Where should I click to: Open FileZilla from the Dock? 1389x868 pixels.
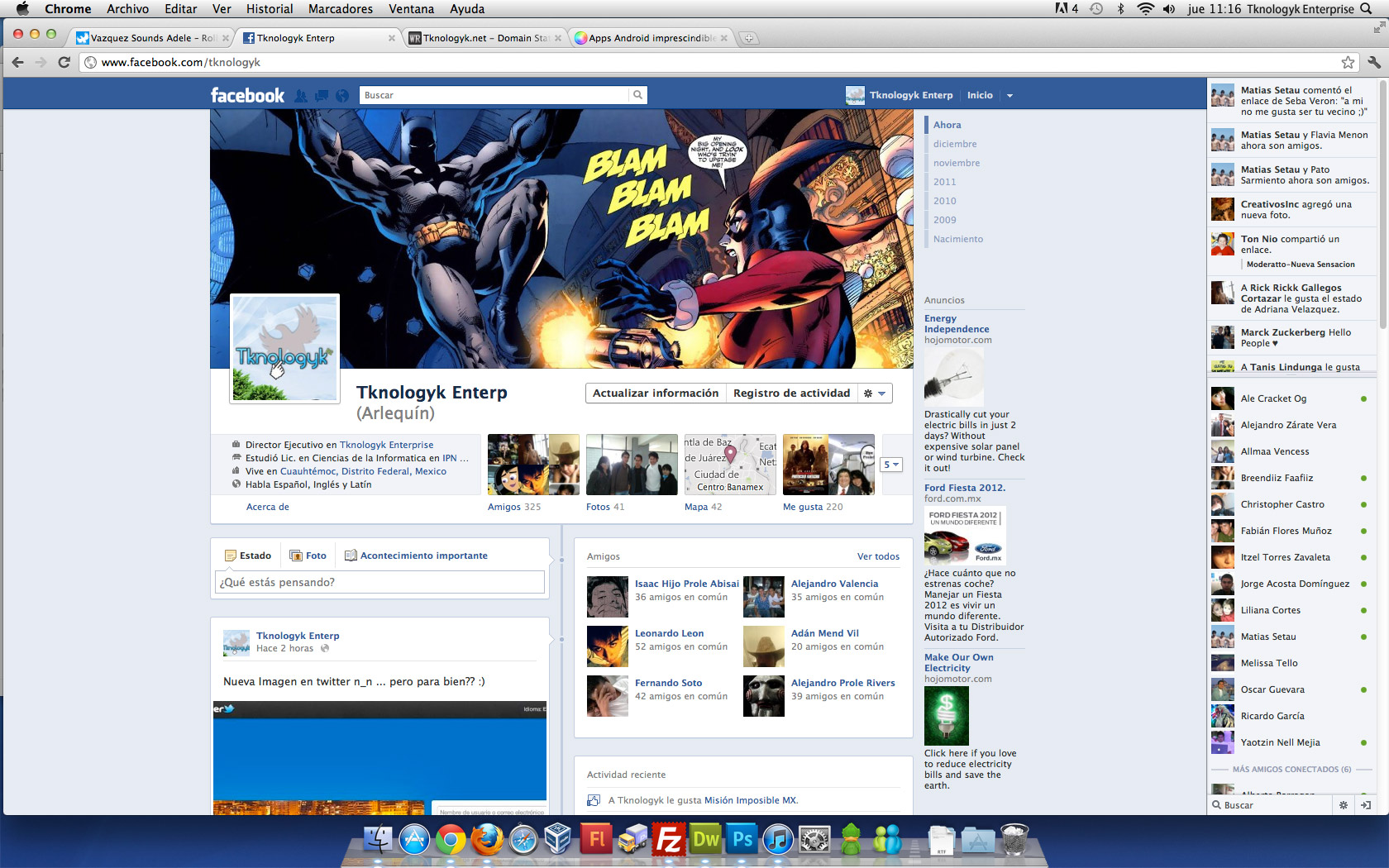[668, 841]
